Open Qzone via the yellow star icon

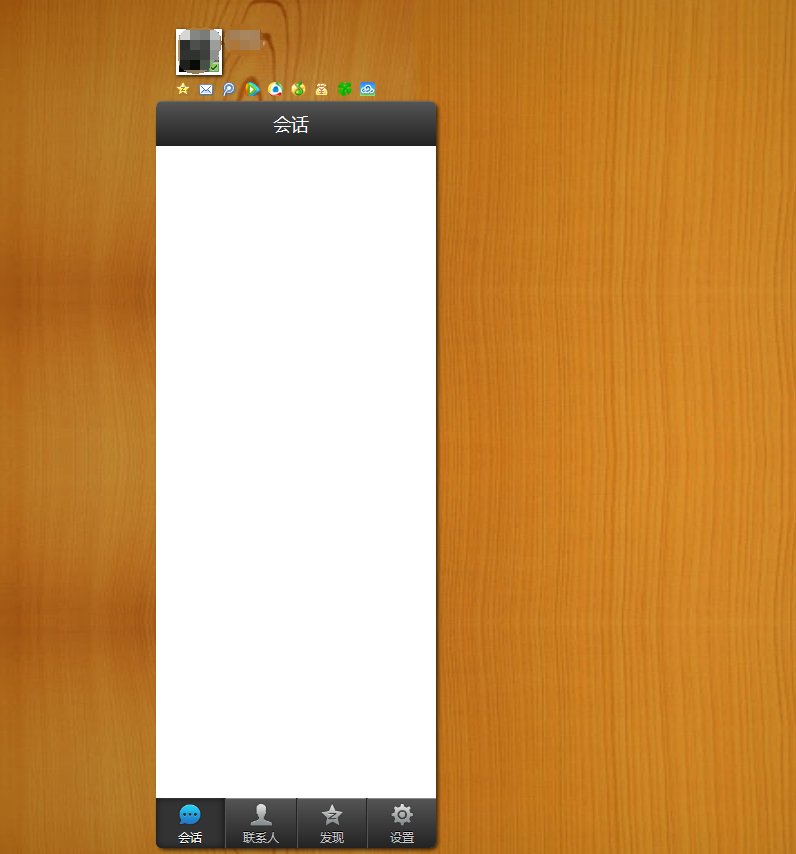[x=183, y=89]
